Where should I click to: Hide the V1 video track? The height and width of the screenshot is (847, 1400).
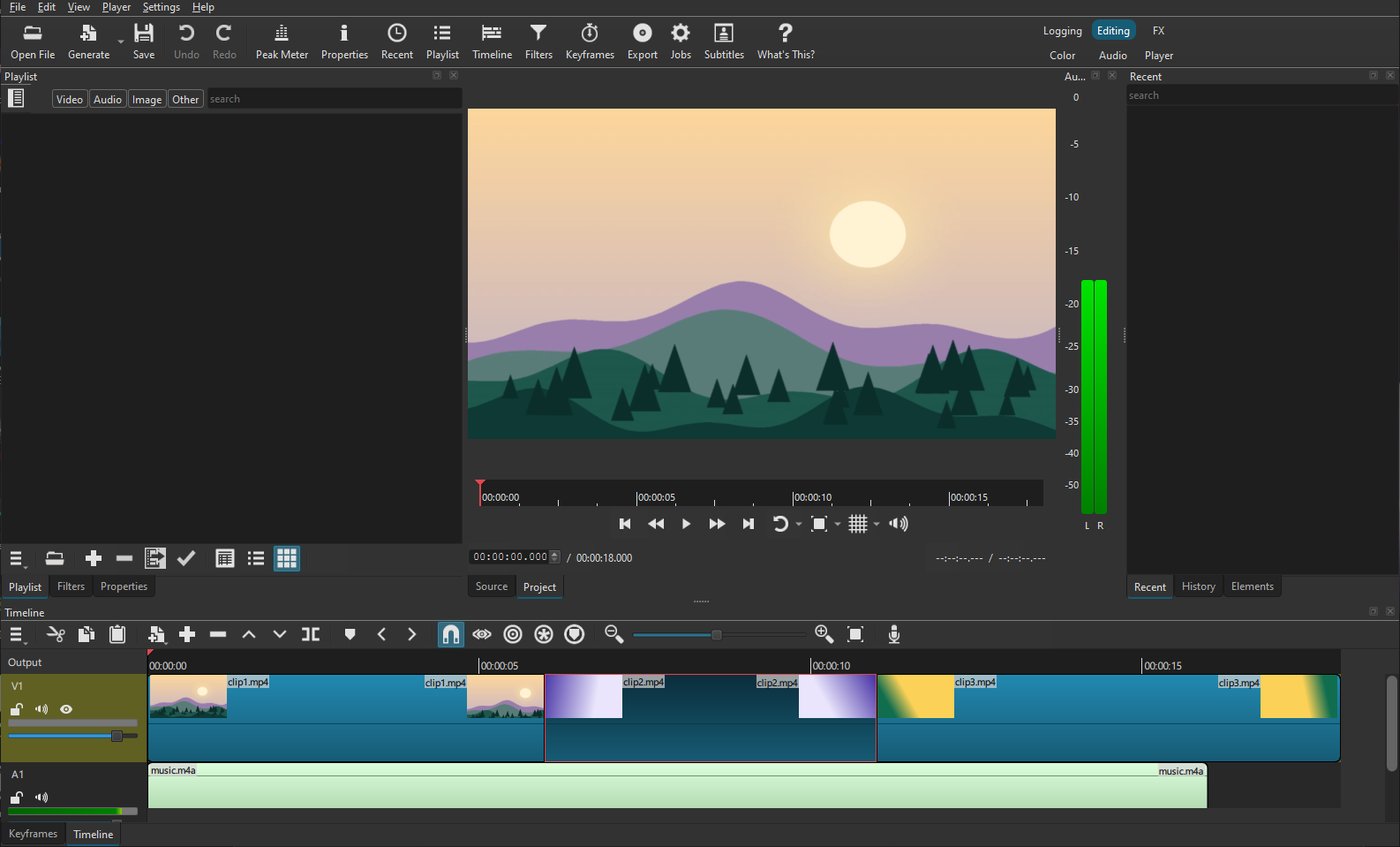tap(66, 709)
